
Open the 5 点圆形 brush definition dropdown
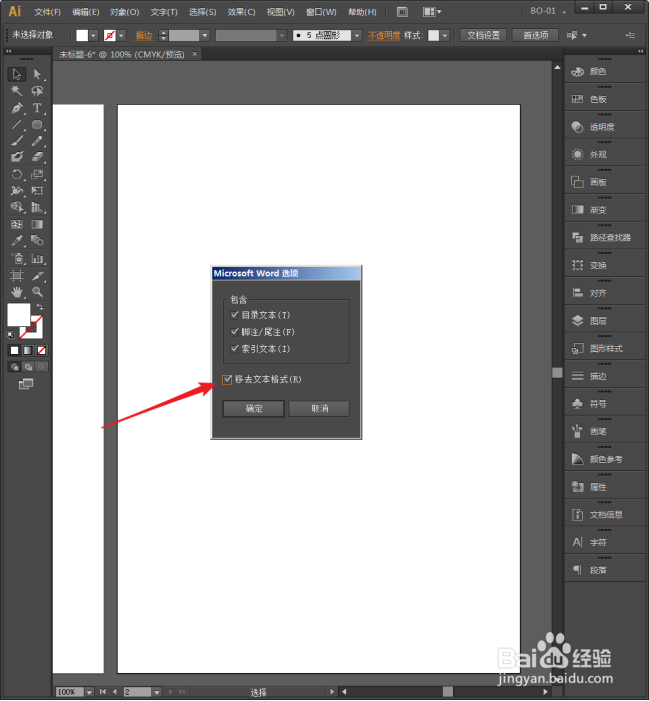pyautogui.click(x=357, y=35)
